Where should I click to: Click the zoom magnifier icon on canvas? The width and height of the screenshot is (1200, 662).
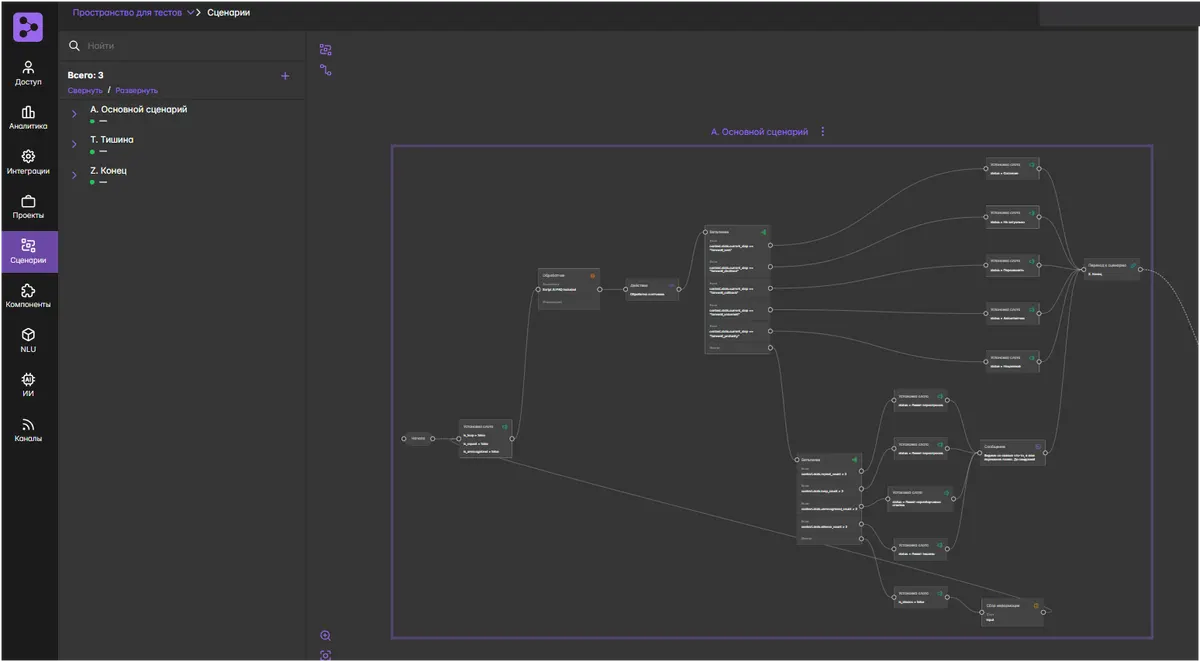coord(325,636)
